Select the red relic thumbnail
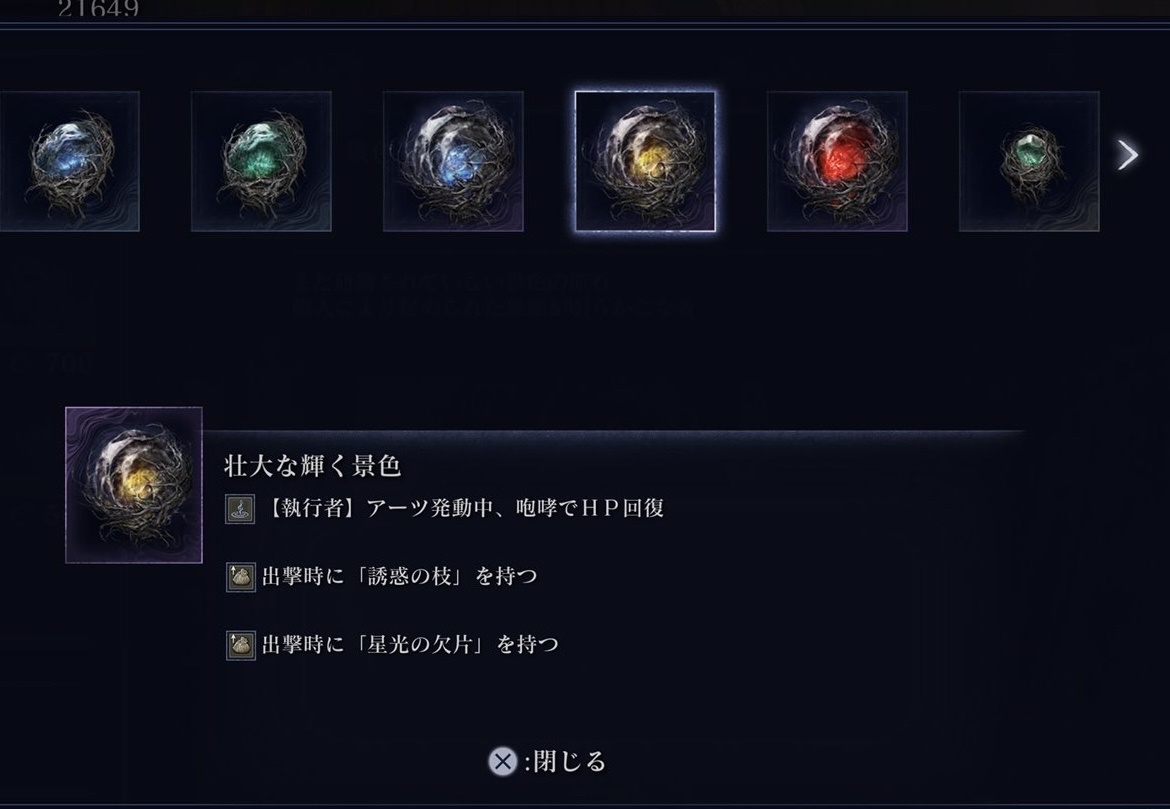 click(837, 161)
